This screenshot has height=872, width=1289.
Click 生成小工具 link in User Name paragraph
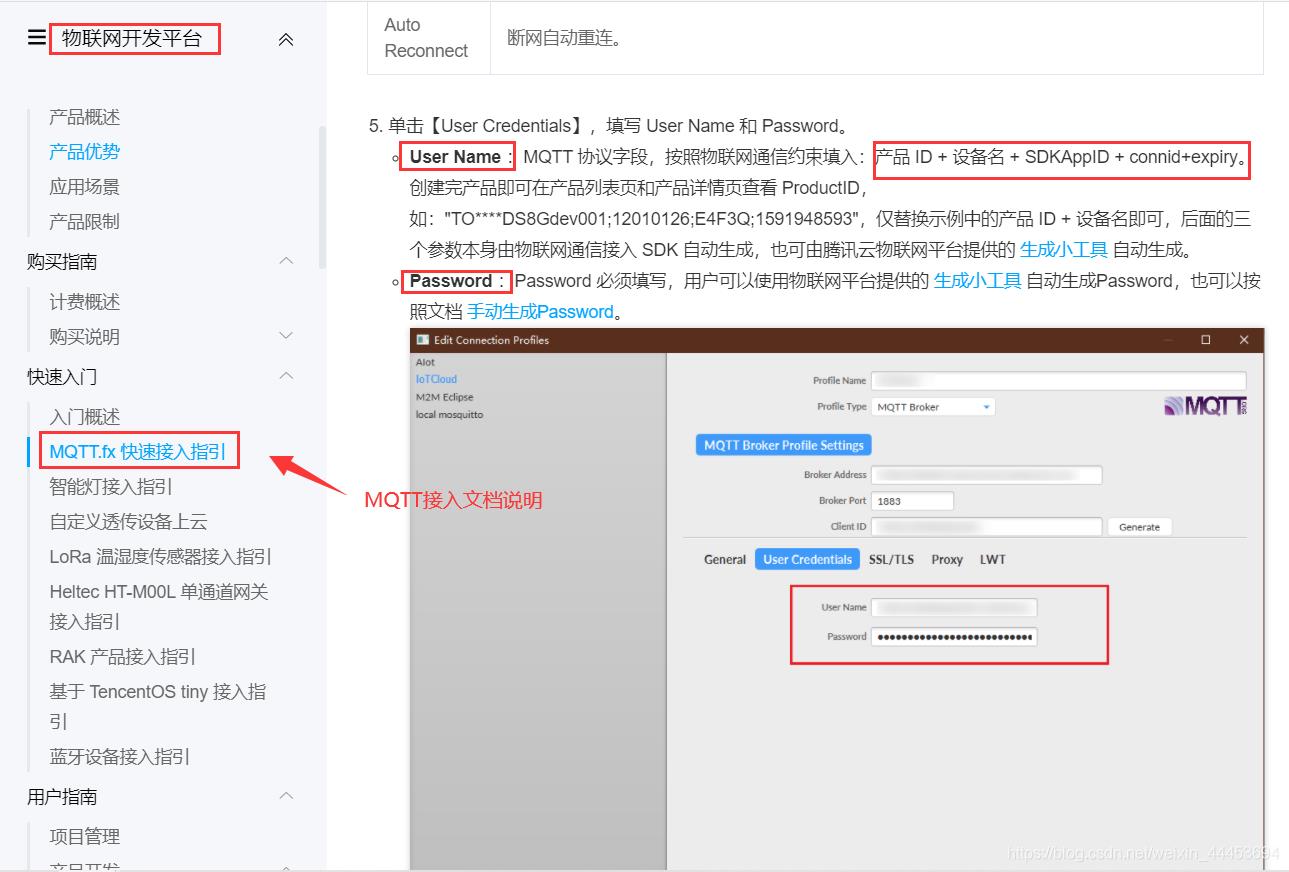click(1064, 250)
